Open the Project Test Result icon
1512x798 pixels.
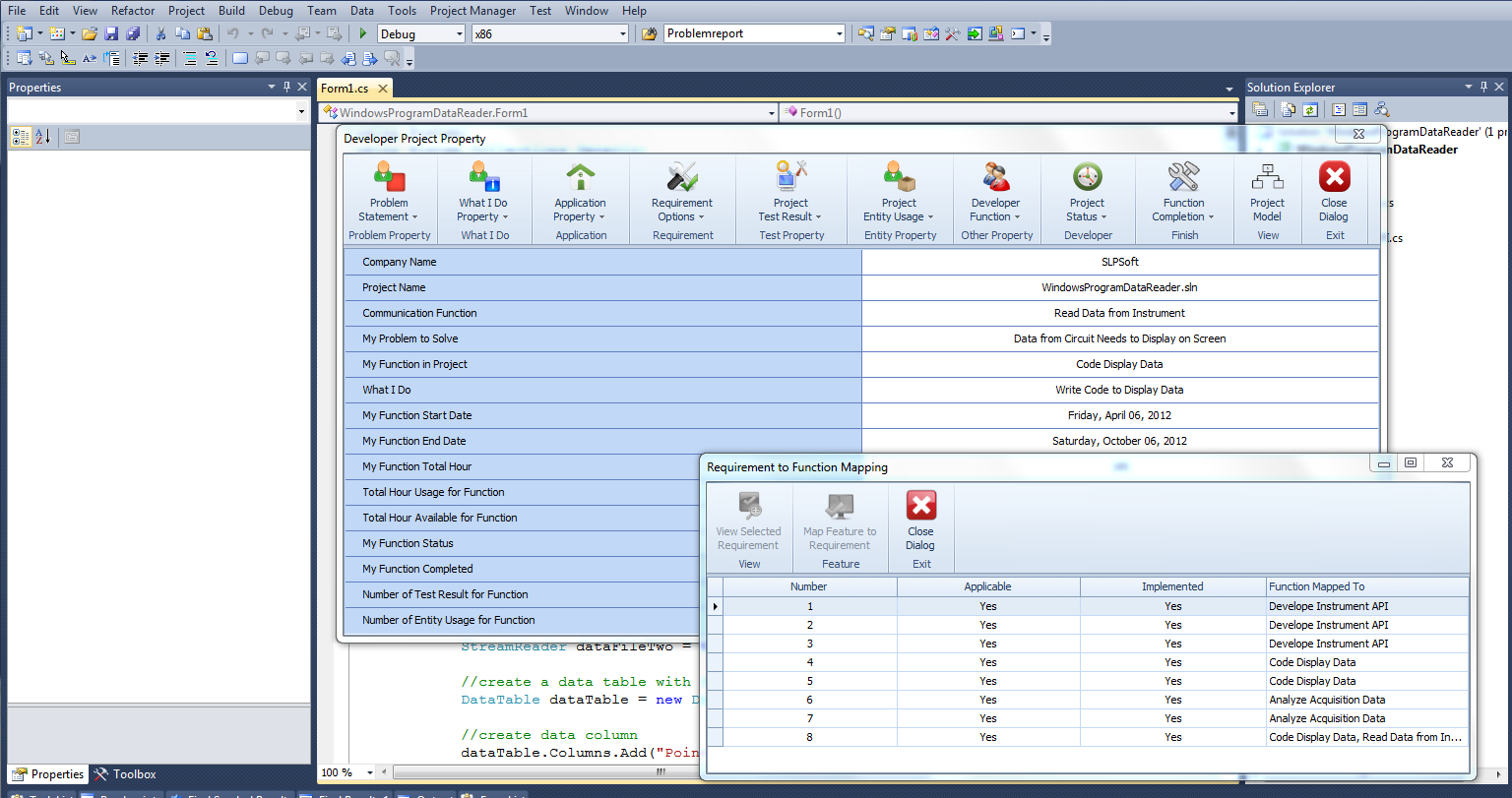click(x=790, y=176)
